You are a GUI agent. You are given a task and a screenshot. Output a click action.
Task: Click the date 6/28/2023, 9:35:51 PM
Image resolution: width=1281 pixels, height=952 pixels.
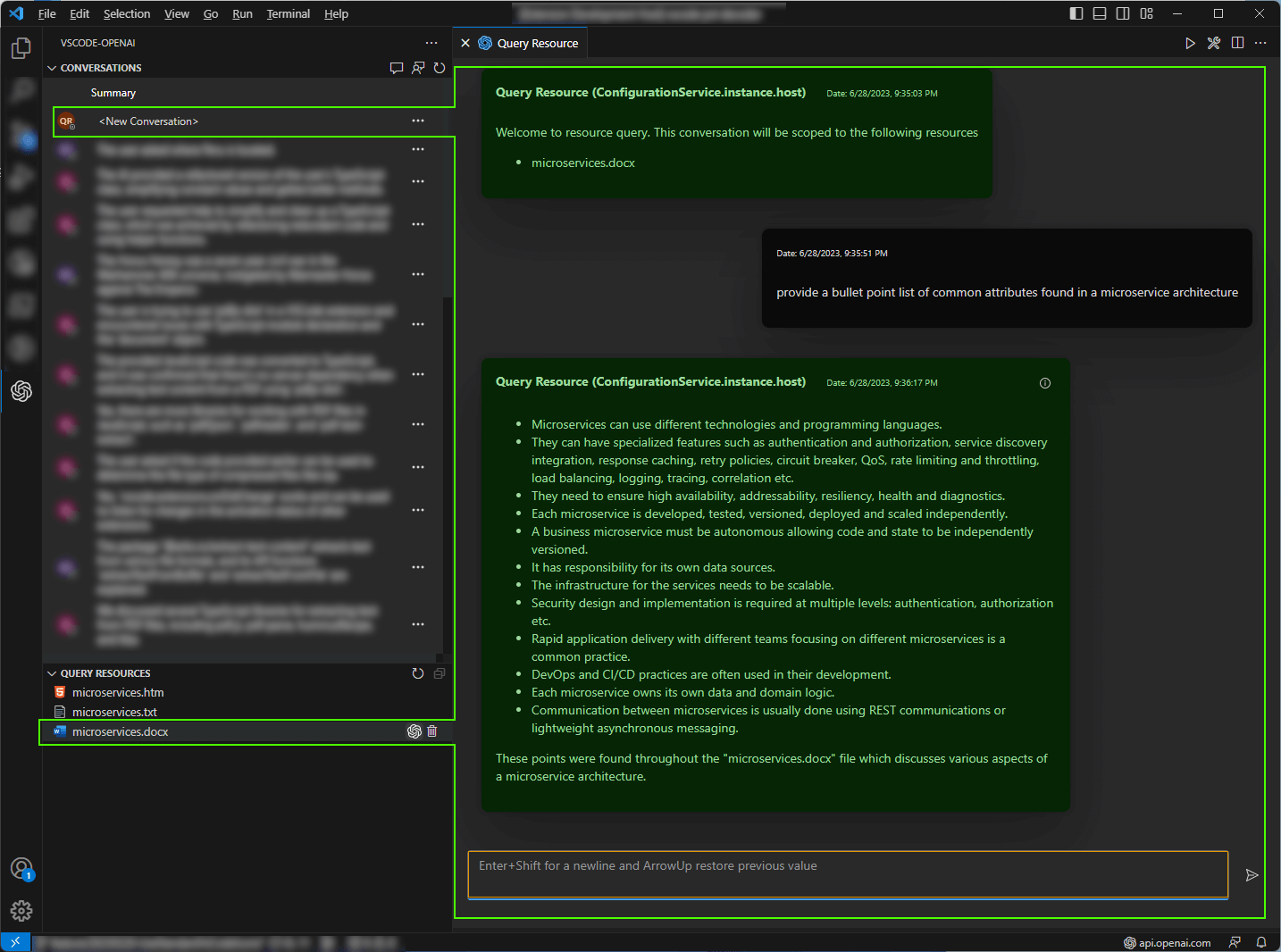832,254
